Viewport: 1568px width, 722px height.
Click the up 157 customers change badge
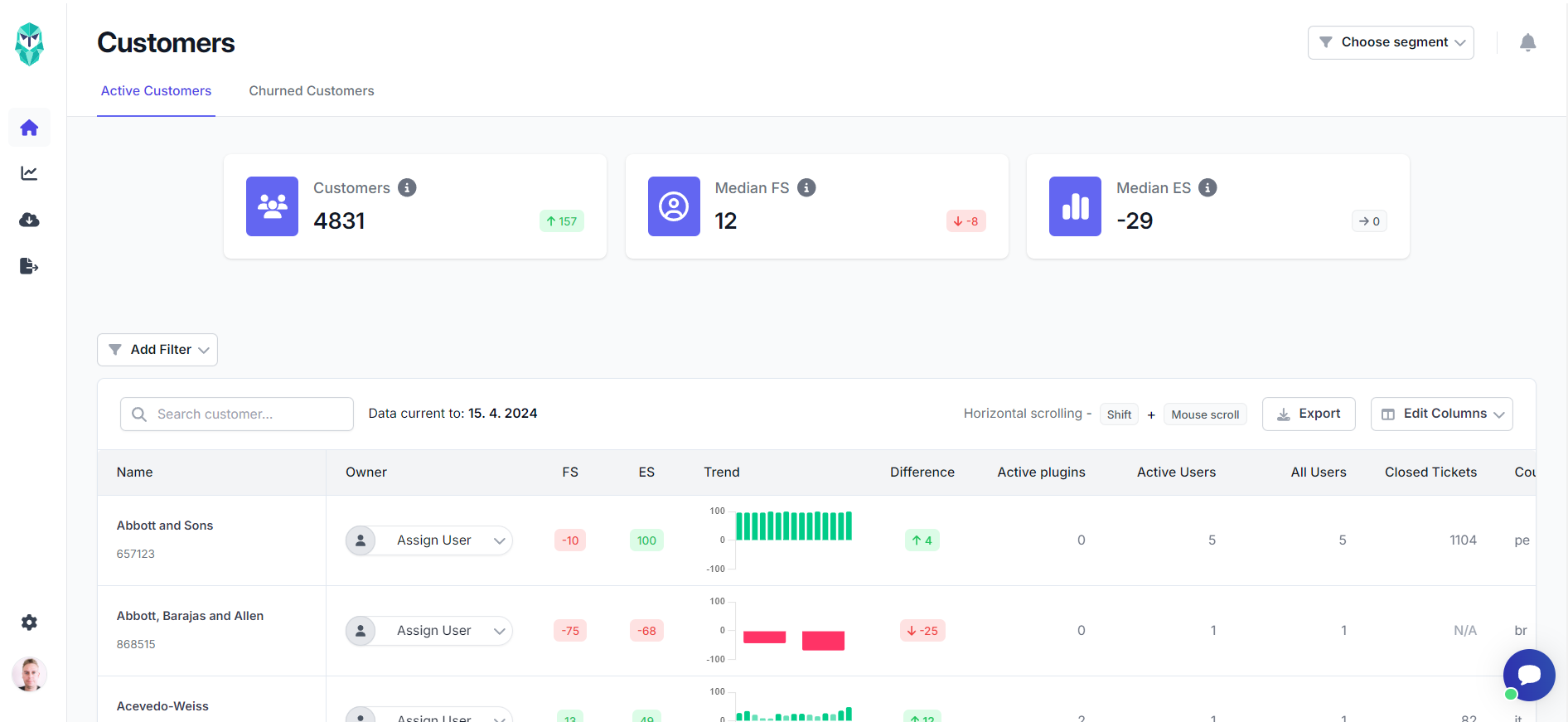[x=562, y=221]
